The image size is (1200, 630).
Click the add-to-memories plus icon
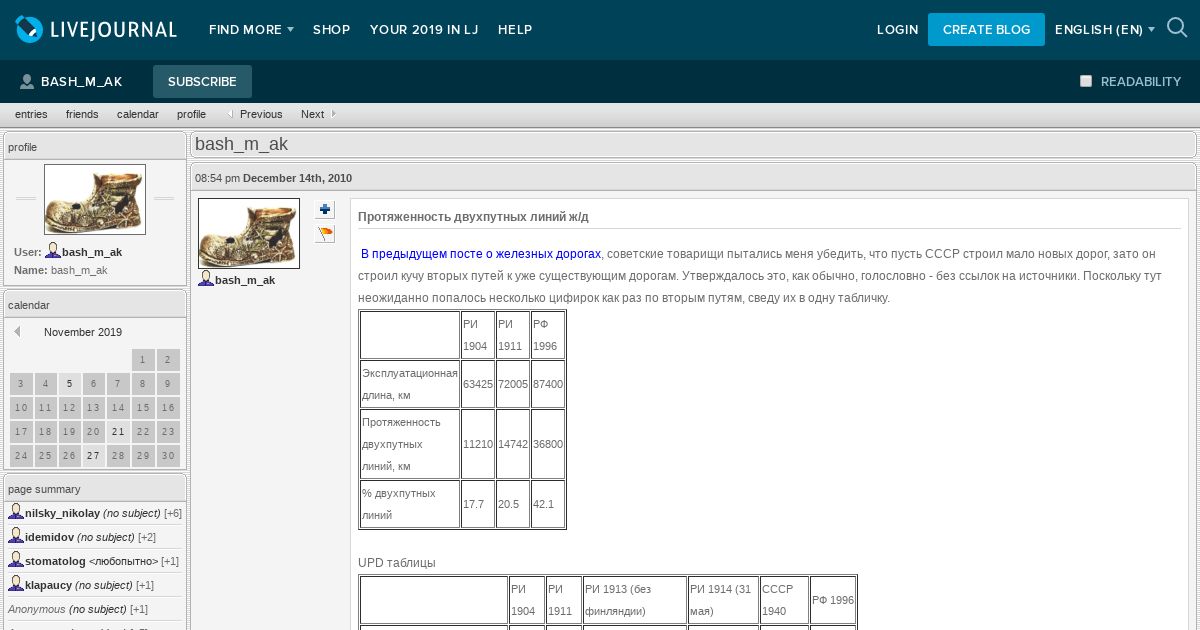click(325, 210)
